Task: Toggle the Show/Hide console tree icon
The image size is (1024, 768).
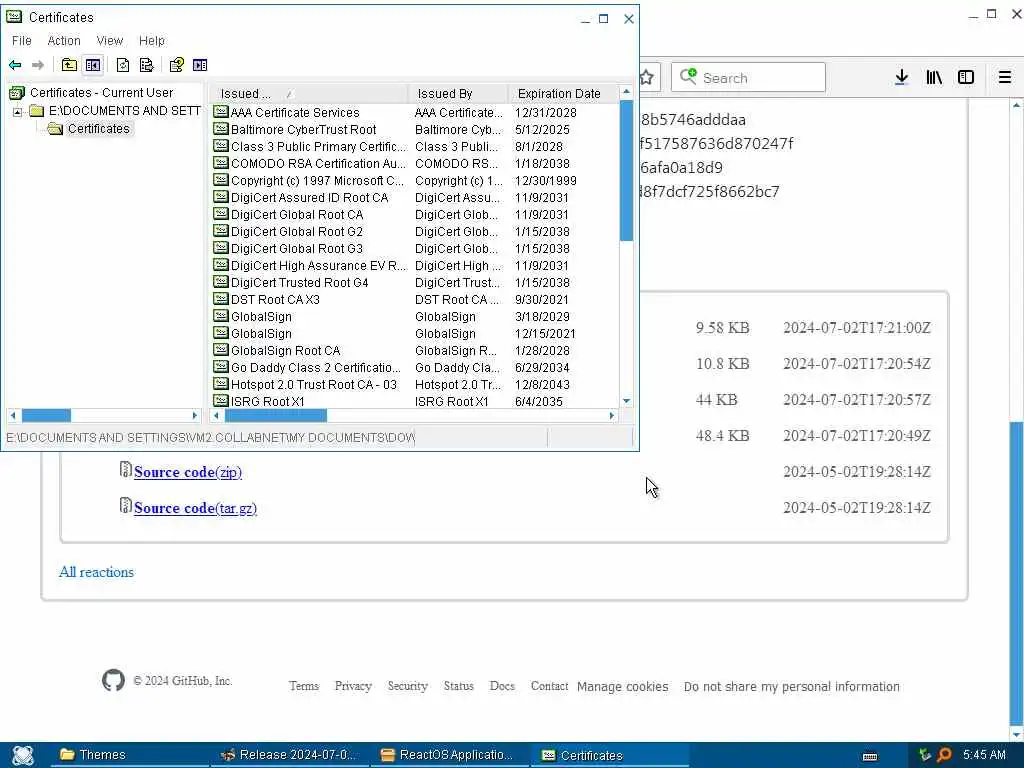Action: coord(93,65)
